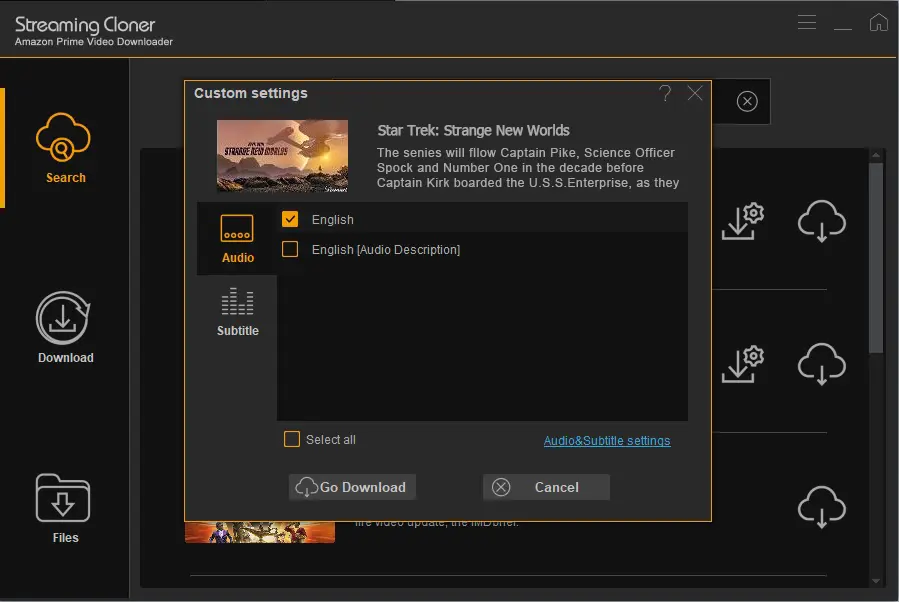Click the results list vertical scrollbar
Image resolution: width=899 pixels, height=602 pixels.
click(875, 258)
